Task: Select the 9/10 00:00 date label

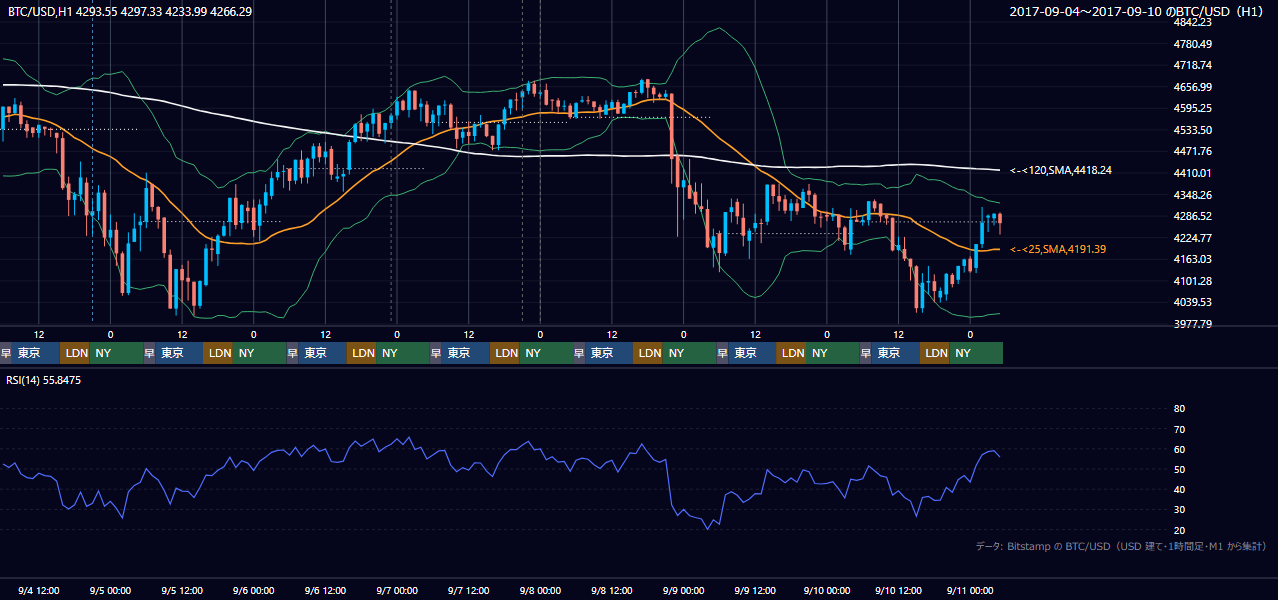Action: (826, 590)
